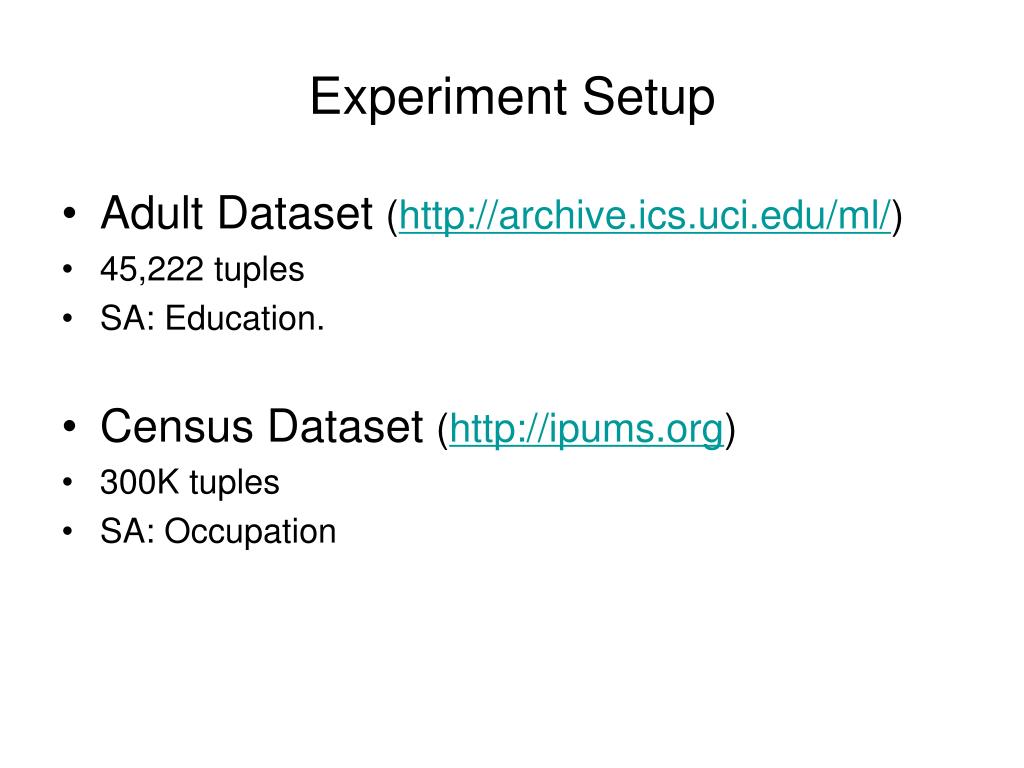Image resolution: width=1024 pixels, height=768 pixels.
Task: Click the word "Education." in the SA line
Action: (x=245, y=319)
